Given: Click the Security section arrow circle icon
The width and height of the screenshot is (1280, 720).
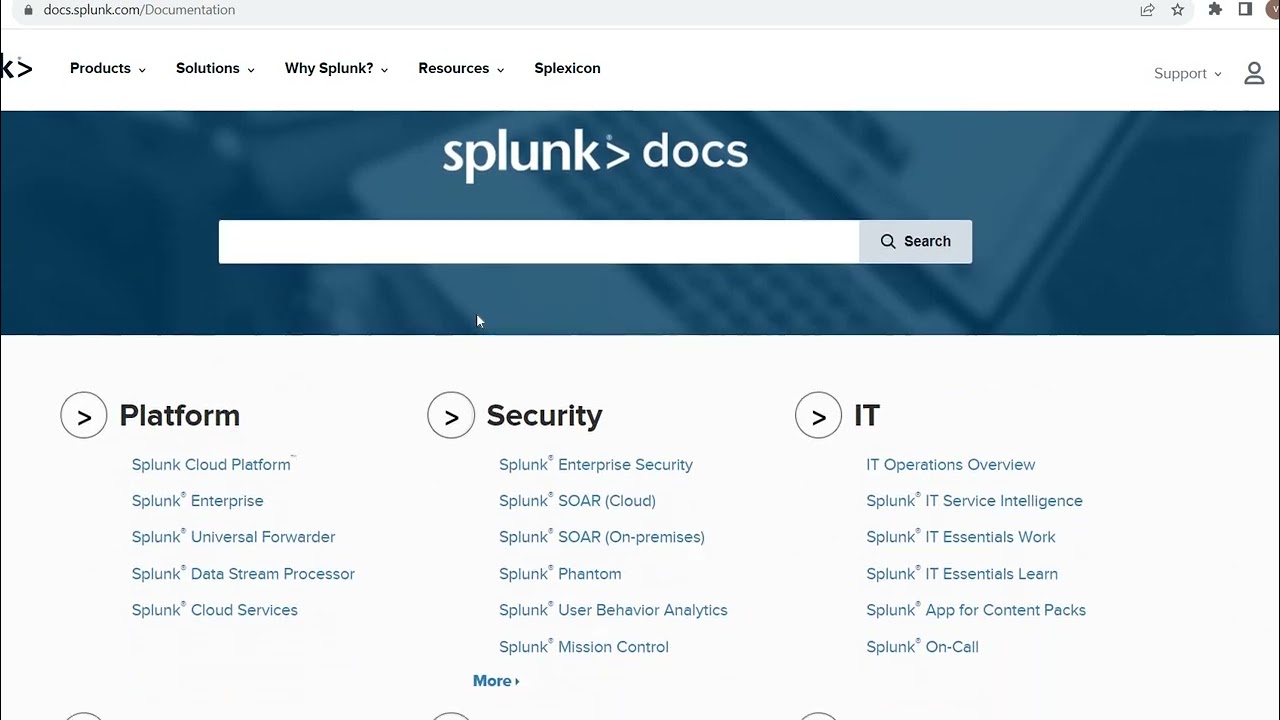Looking at the screenshot, I should point(451,415).
